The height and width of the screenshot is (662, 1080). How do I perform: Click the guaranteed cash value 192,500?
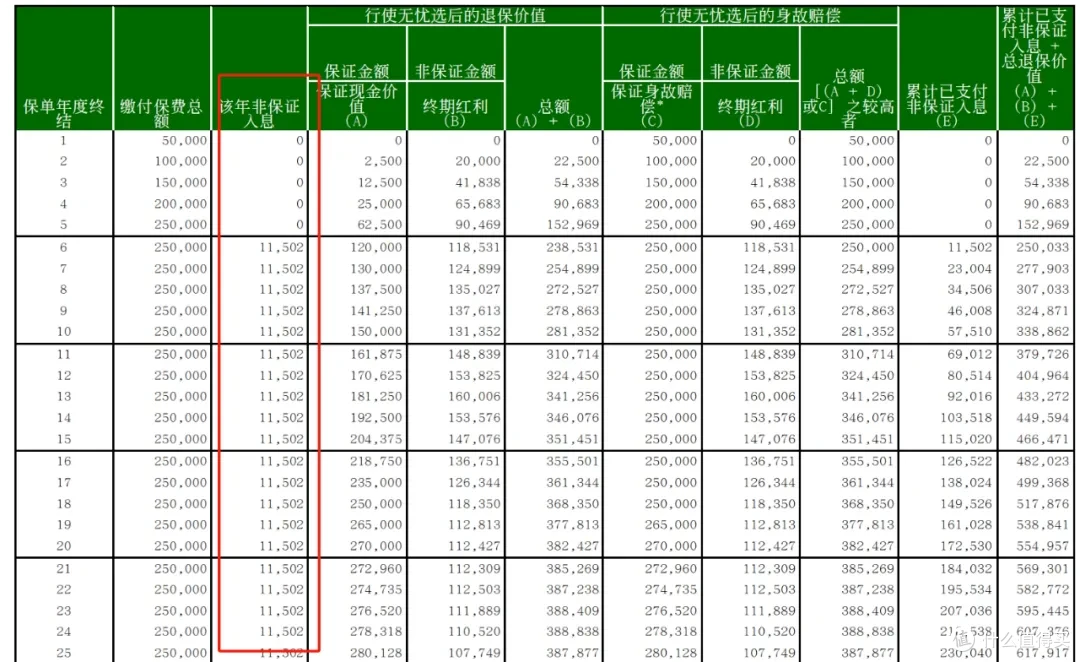click(x=376, y=417)
